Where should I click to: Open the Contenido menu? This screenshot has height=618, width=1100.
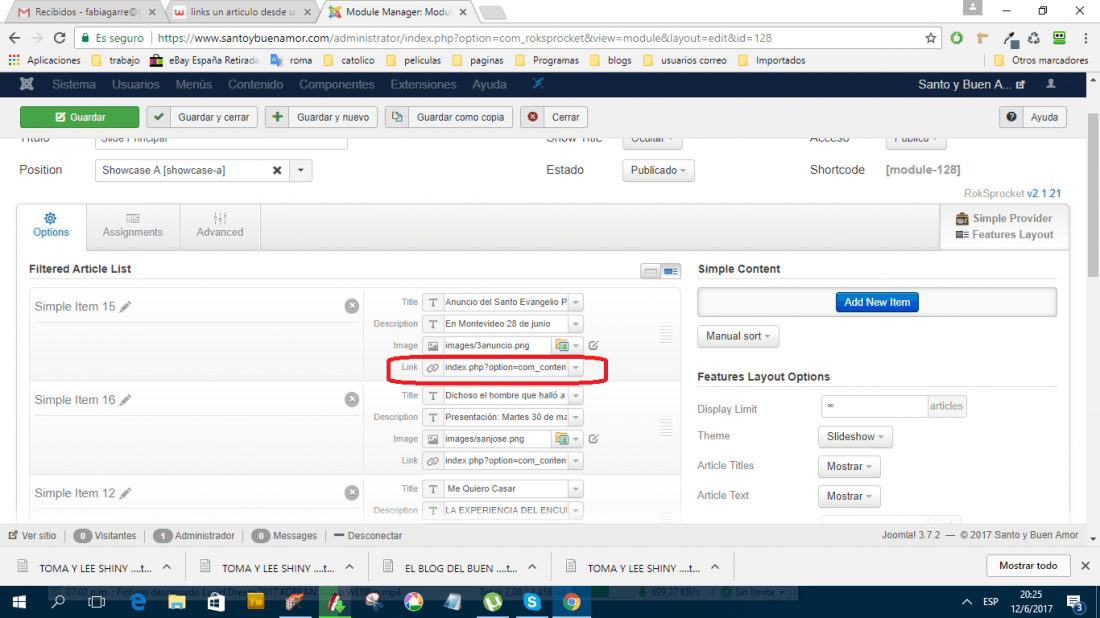[255, 84]
